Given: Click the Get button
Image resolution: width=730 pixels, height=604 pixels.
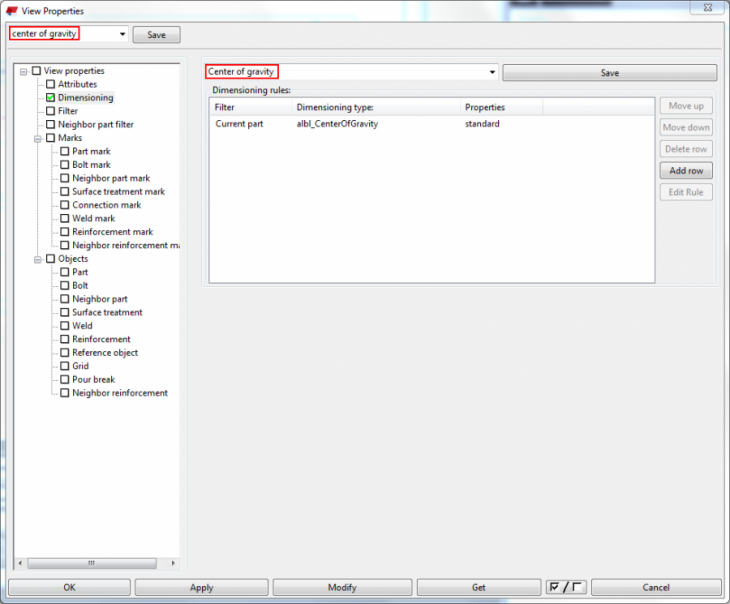Looking at the screenshot, I should click(x=479, y=587).
